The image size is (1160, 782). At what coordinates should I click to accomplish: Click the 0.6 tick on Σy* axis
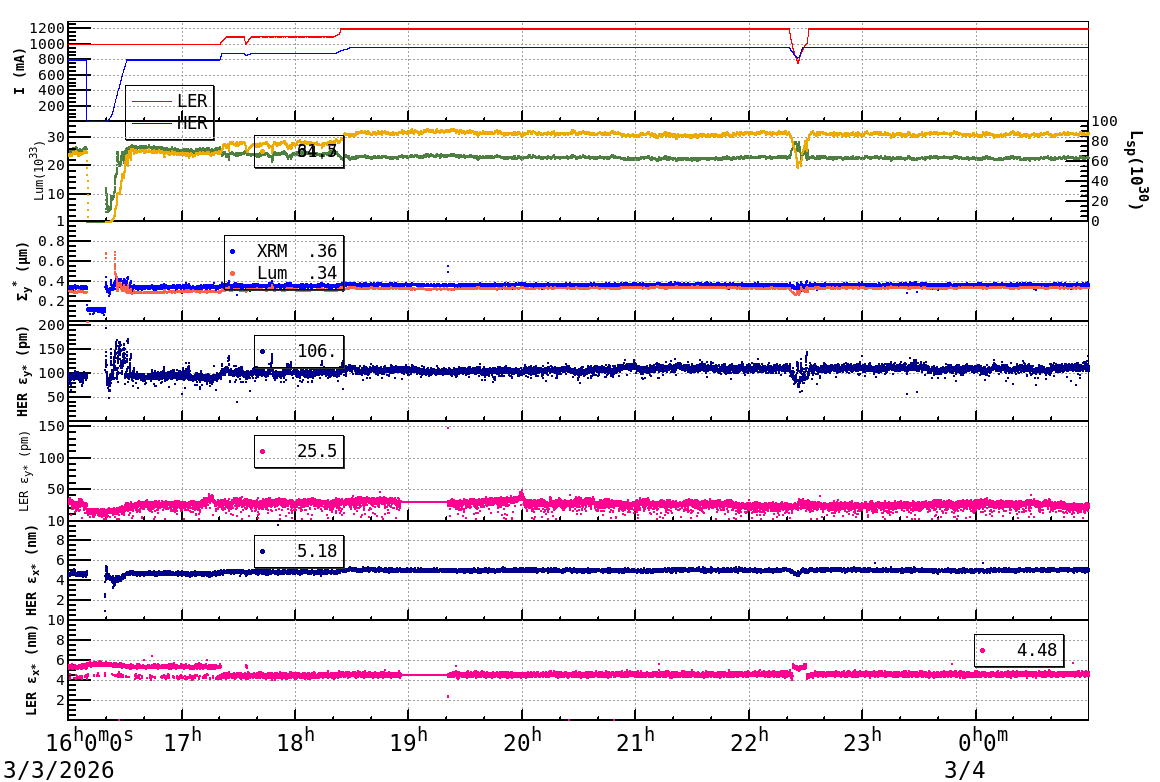[x=53, y=261]
